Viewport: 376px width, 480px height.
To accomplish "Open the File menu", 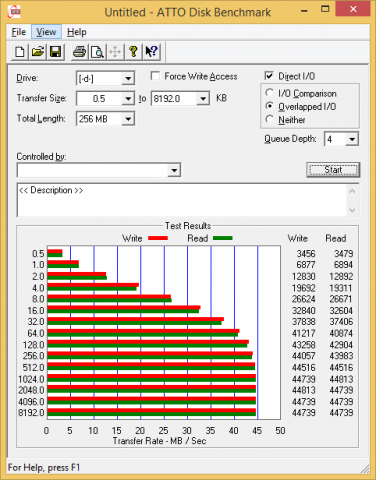I will coord(19,32).
